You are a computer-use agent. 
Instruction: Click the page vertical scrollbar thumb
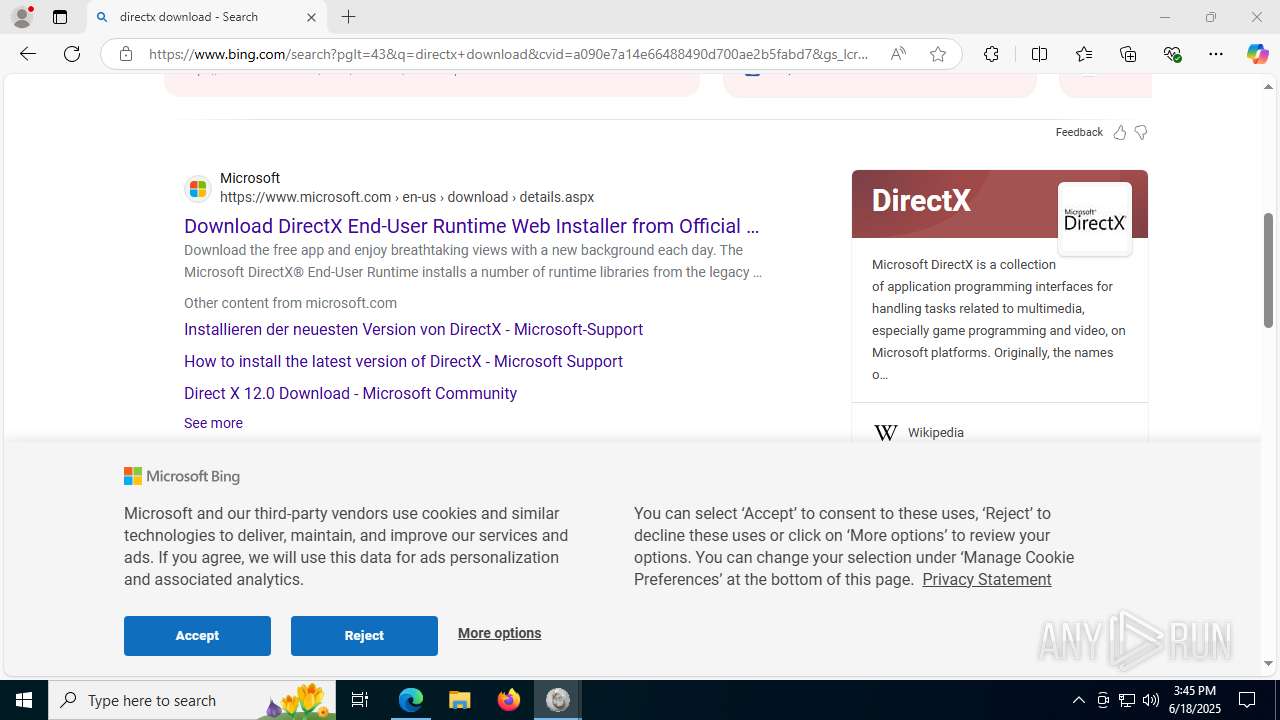tap(1268, 270)
